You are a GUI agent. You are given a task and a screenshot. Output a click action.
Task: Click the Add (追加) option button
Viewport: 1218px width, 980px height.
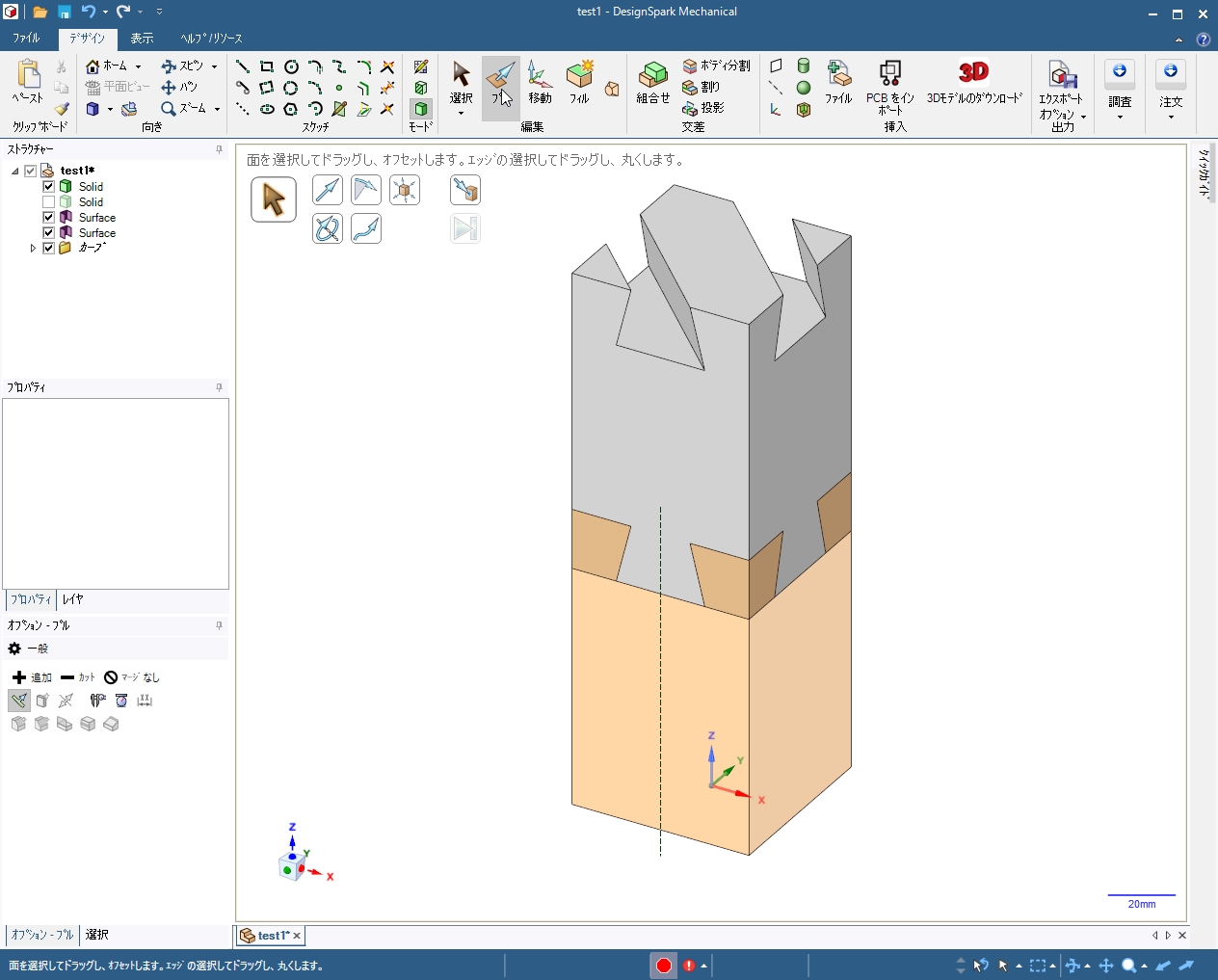pyautogui.click(x=32, y=677)
